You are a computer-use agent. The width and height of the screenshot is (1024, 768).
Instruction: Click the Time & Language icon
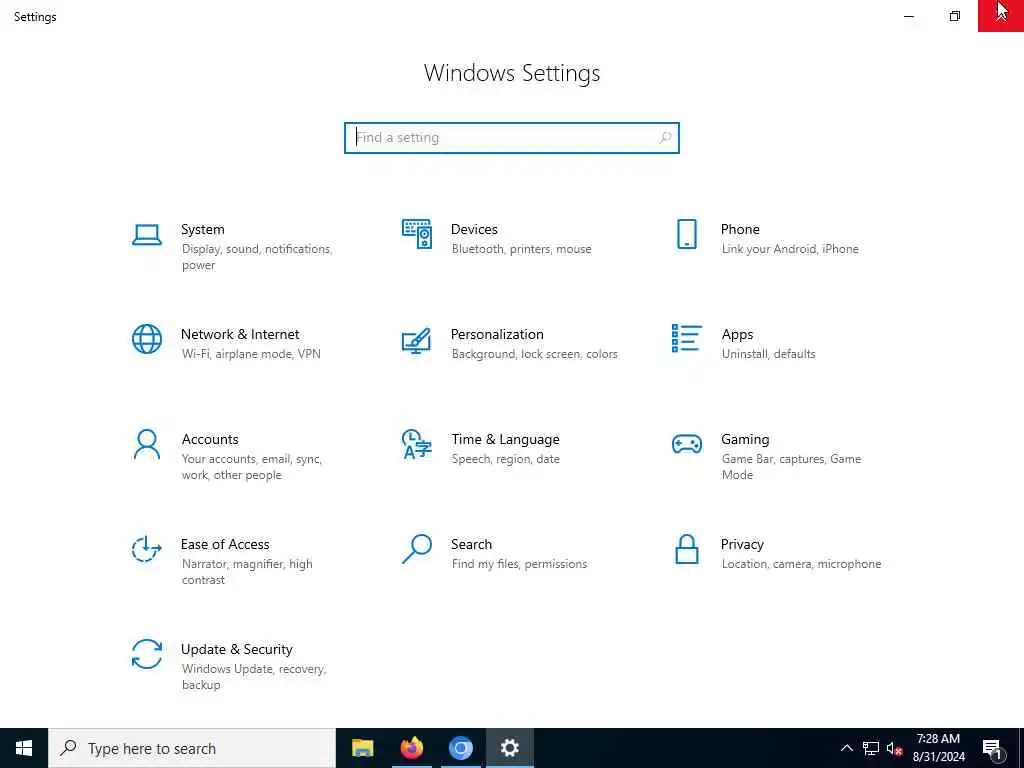pyautogui.click(x=417, y=444)
